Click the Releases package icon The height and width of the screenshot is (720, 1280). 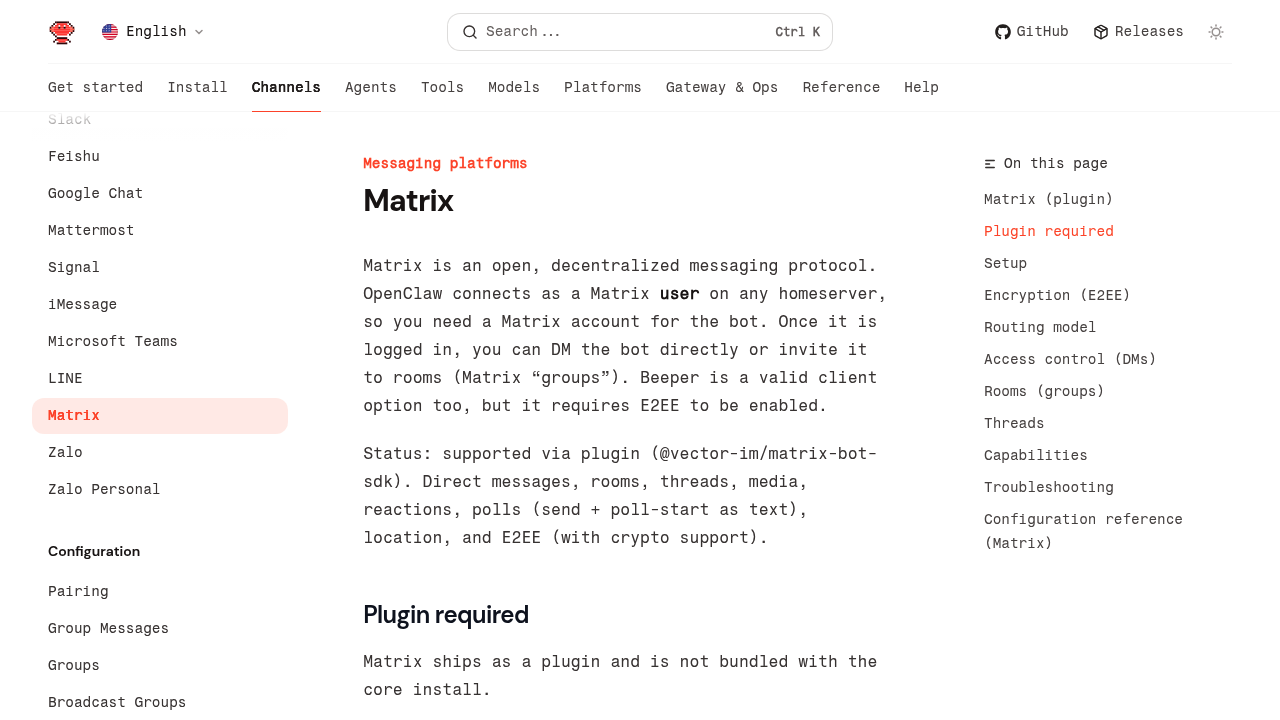1101,32
